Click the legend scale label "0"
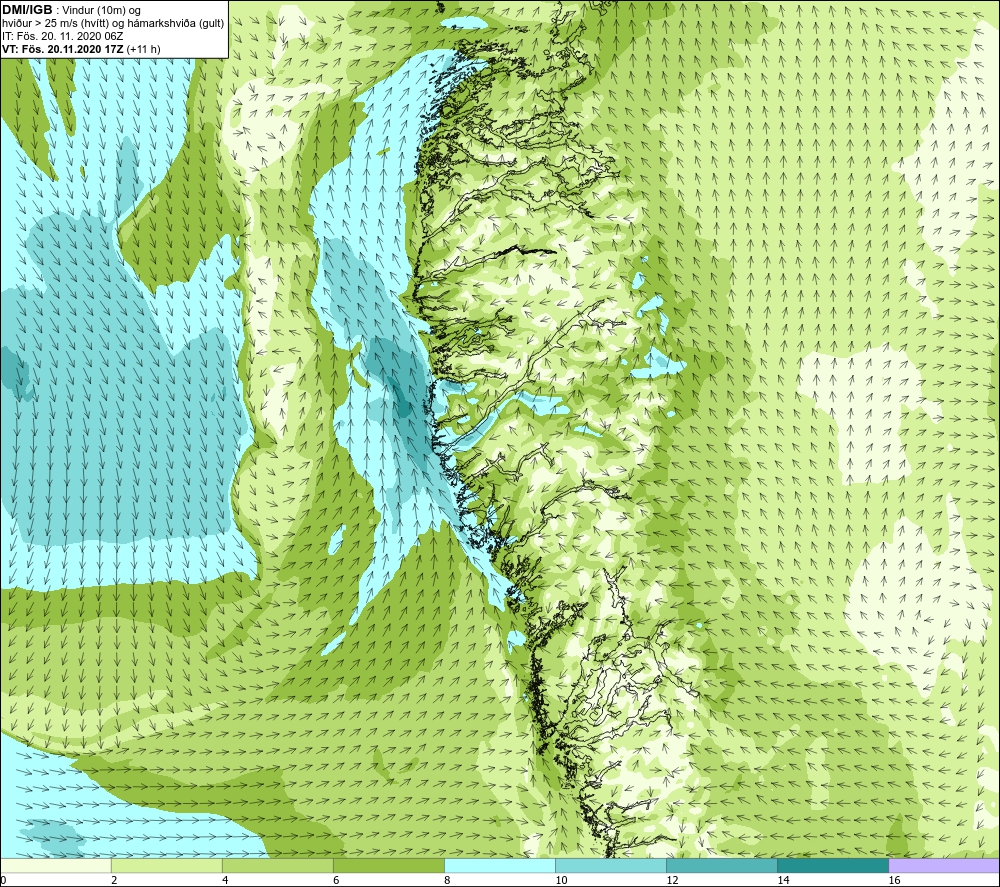 click(4, 881)
